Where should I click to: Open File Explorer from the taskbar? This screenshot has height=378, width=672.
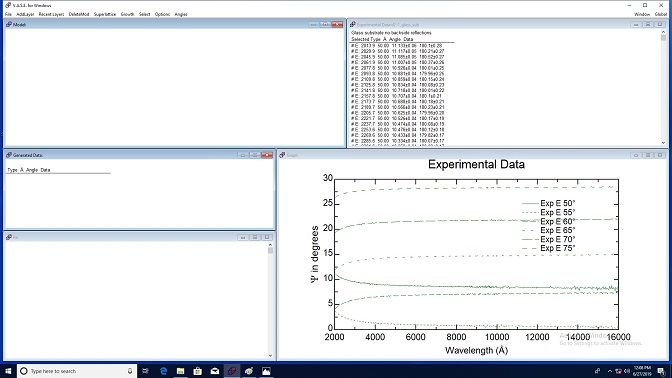180,371
